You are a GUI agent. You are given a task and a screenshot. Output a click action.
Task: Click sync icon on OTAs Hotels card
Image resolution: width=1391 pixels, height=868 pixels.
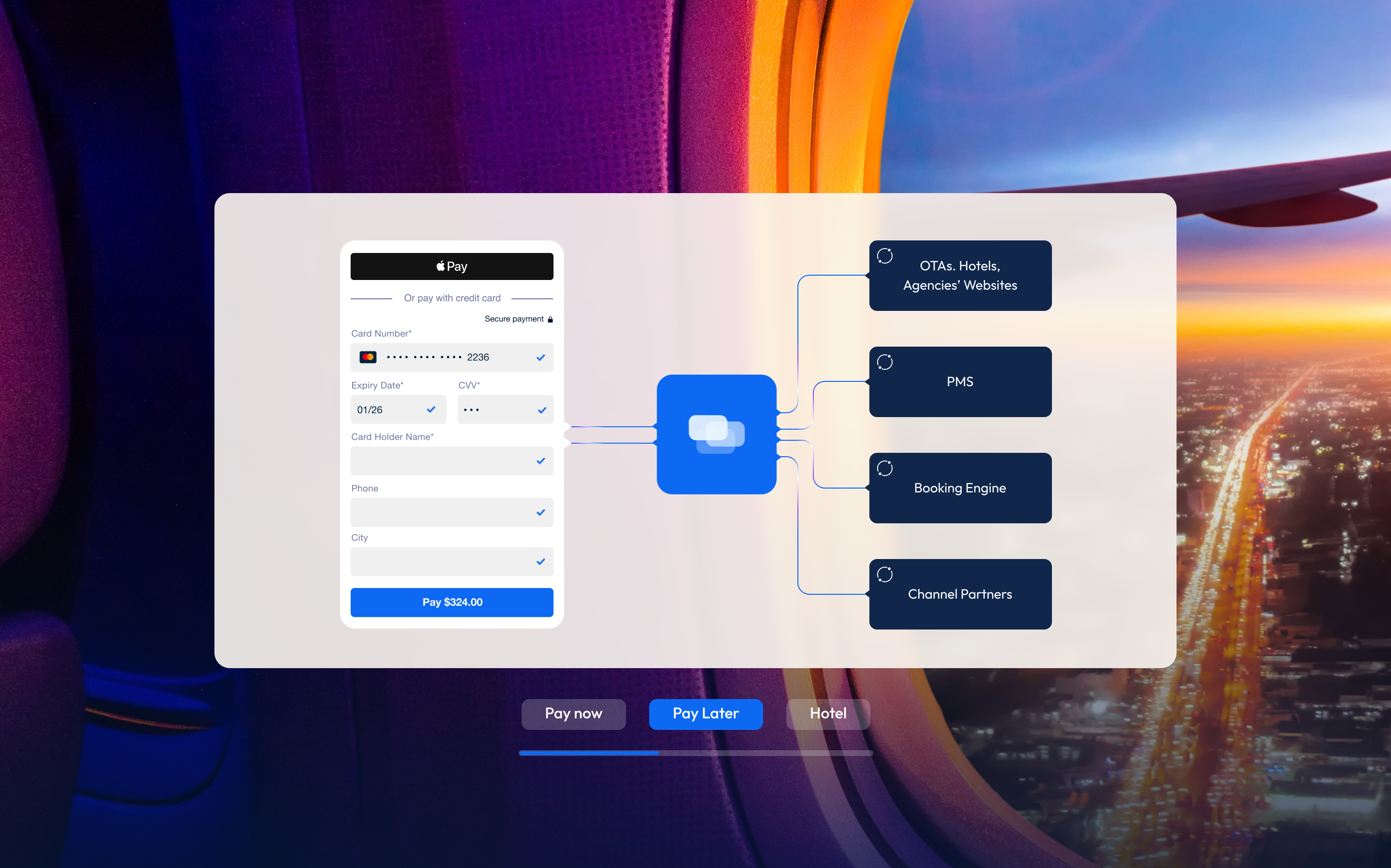884,256
